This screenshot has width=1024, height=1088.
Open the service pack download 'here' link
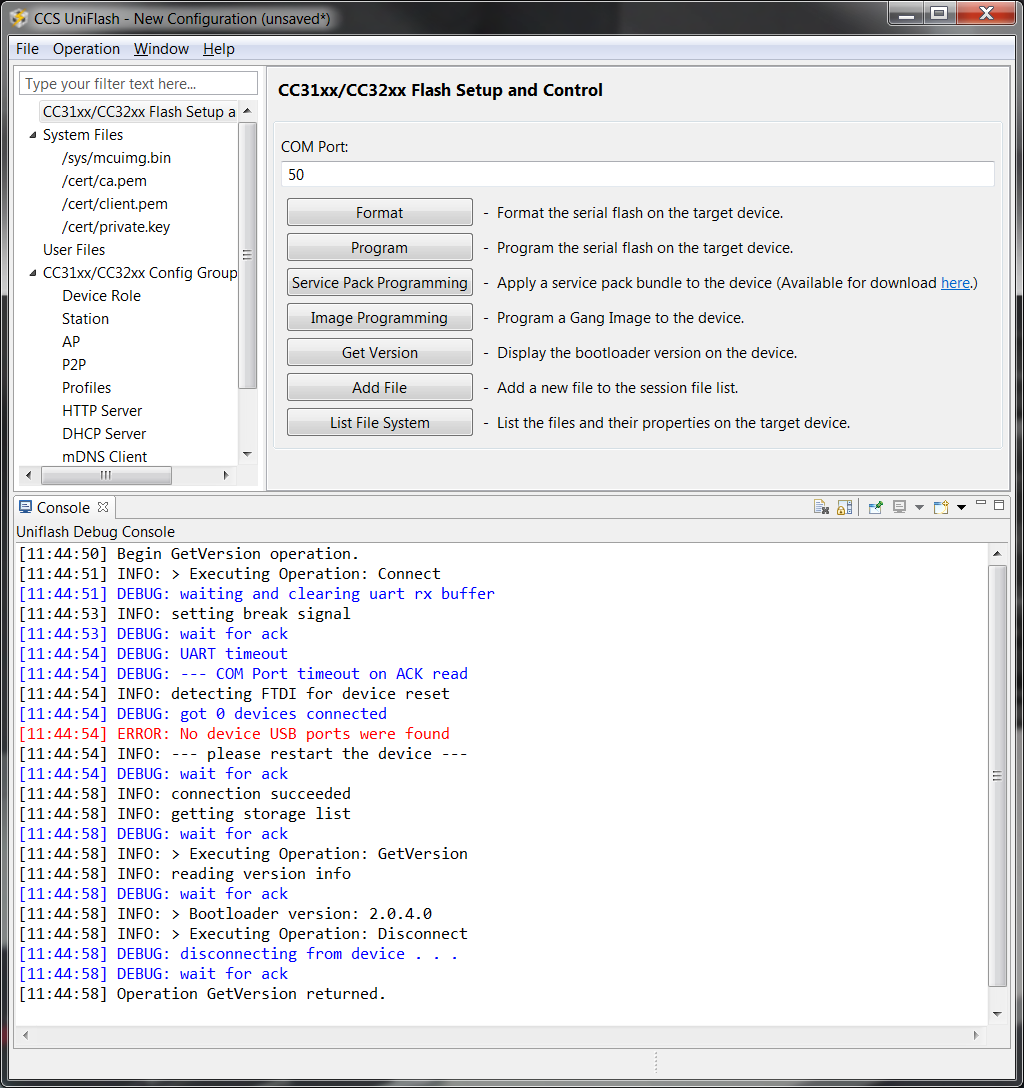pyautogui.click(x=955, y=282)
